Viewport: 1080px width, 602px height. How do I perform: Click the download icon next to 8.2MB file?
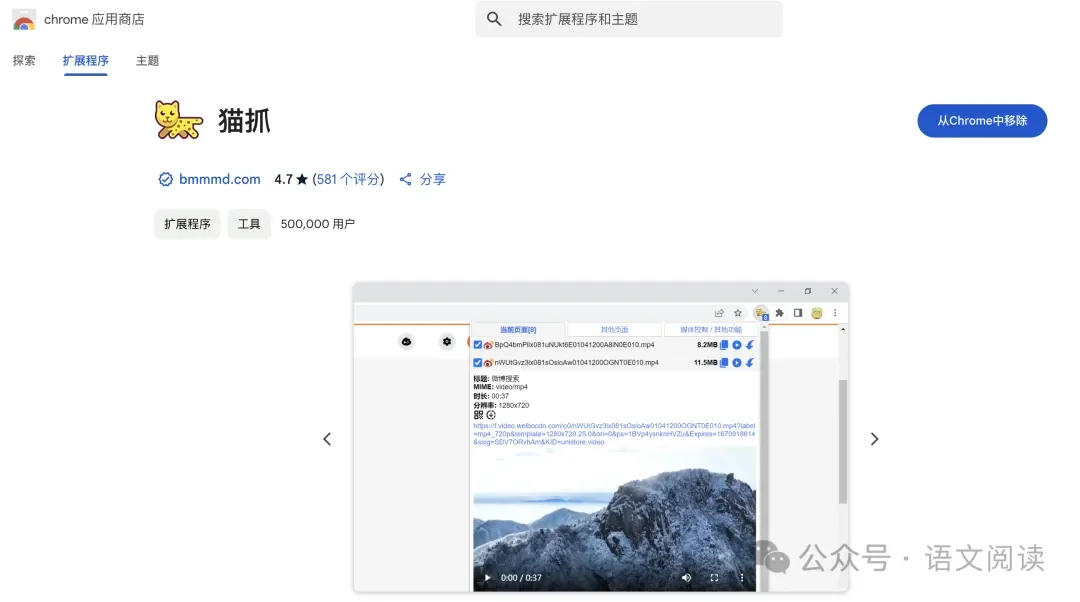(x=749, y=345)
